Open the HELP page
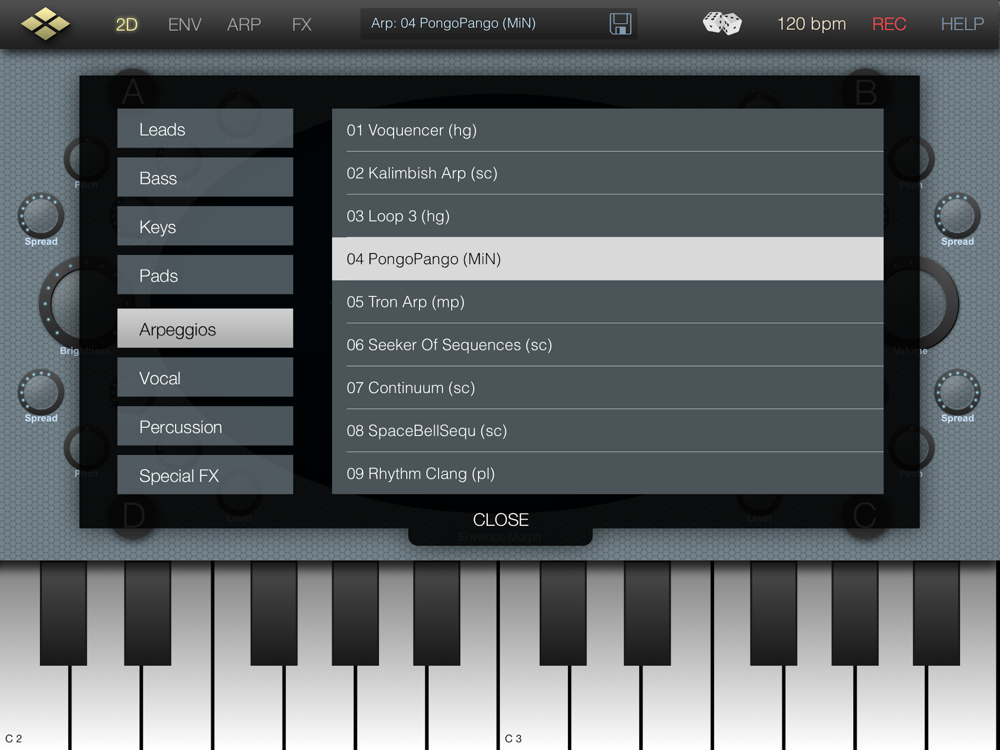 pos(962,24)
